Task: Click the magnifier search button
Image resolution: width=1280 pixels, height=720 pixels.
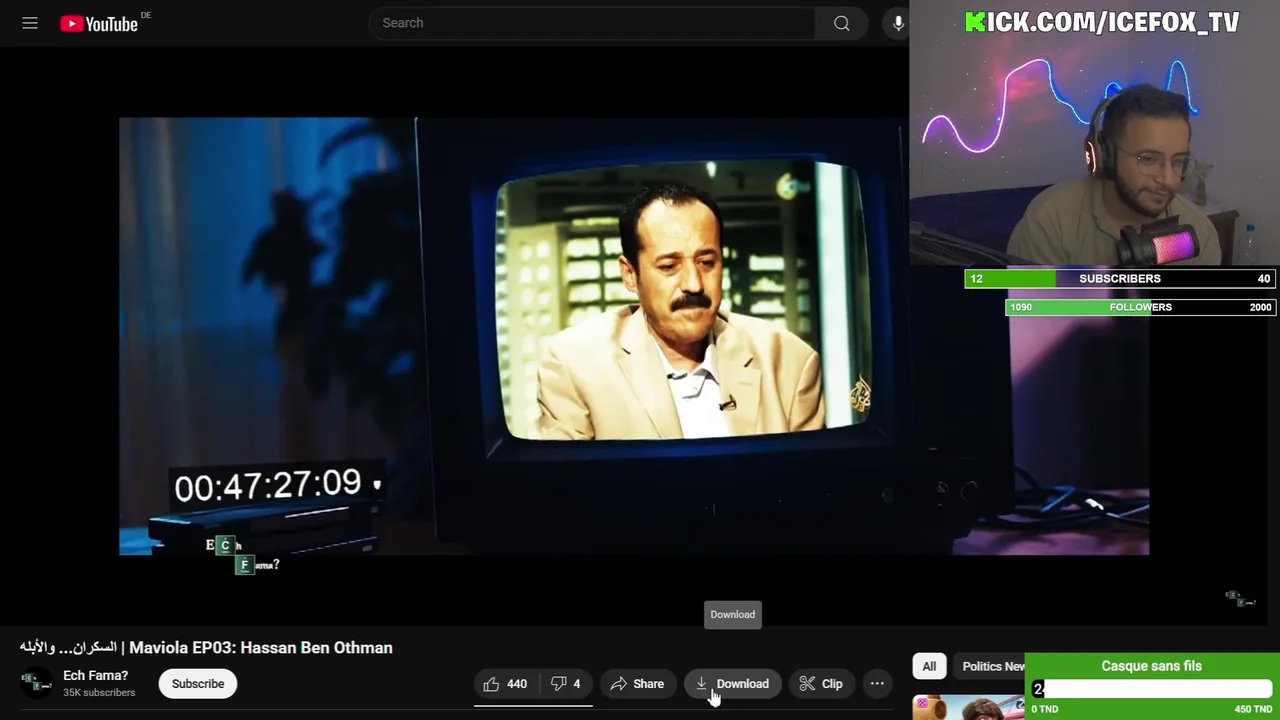Action: [842, 23]
